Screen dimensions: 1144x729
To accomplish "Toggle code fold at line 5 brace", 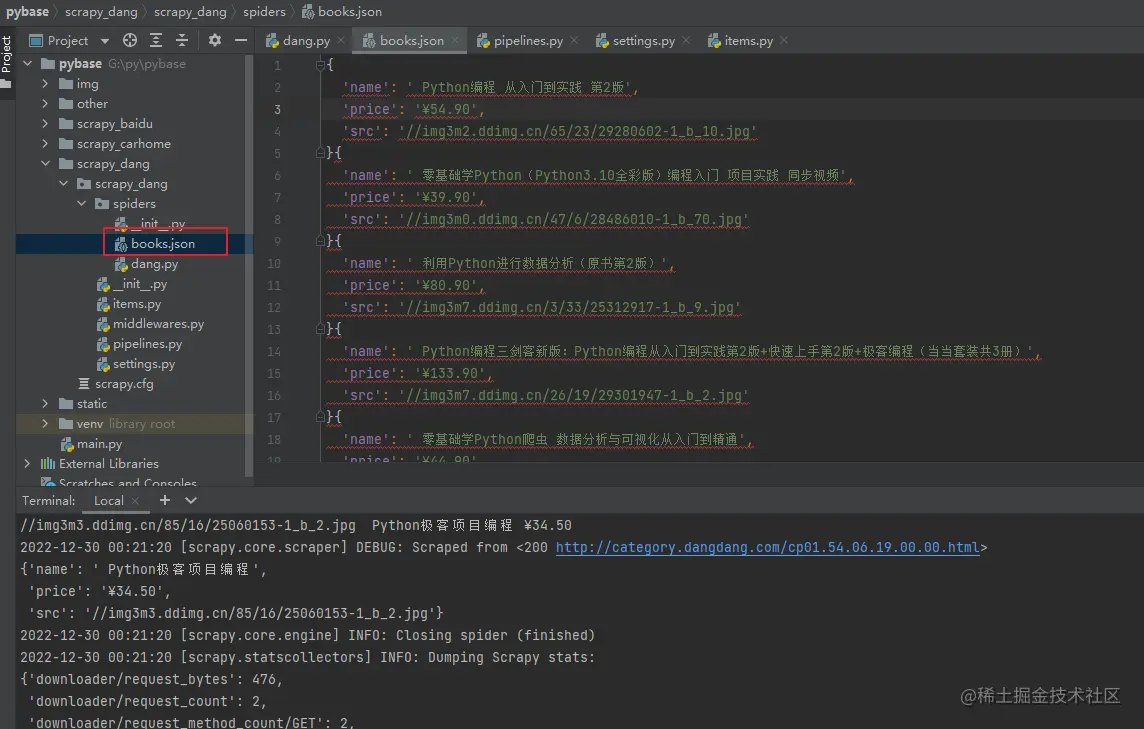I will (x=320, y=153).
